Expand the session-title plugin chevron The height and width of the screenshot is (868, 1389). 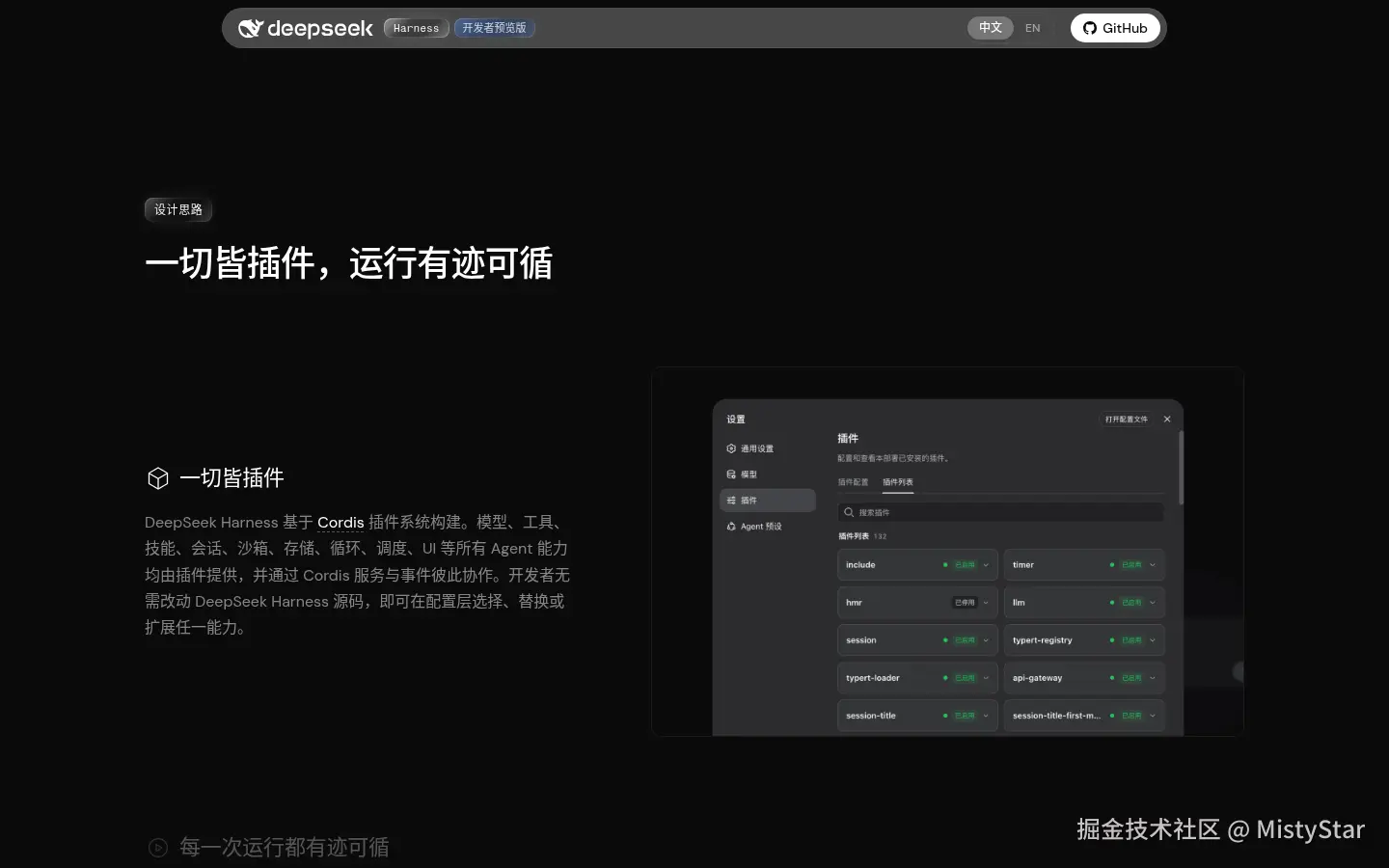coord(986,716)
